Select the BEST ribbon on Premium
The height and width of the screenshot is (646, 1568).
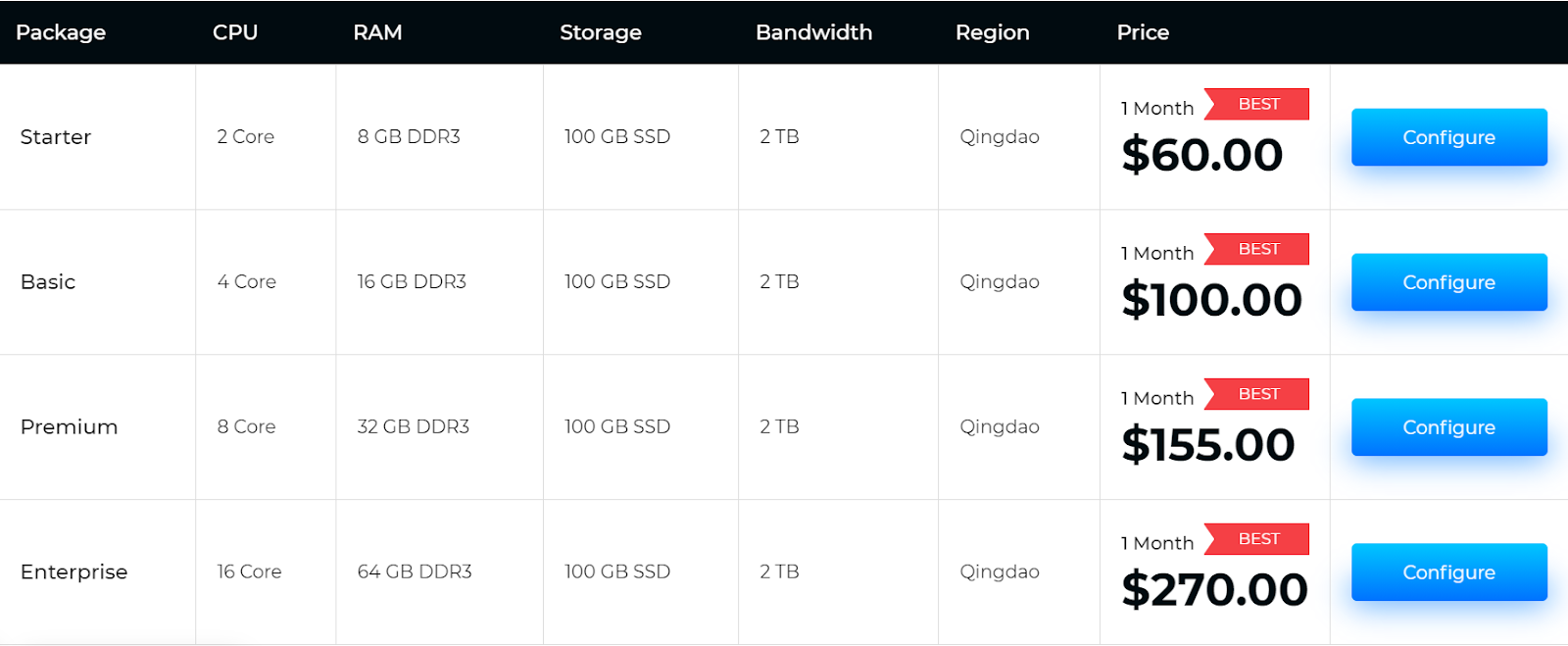coord(1258,394)
